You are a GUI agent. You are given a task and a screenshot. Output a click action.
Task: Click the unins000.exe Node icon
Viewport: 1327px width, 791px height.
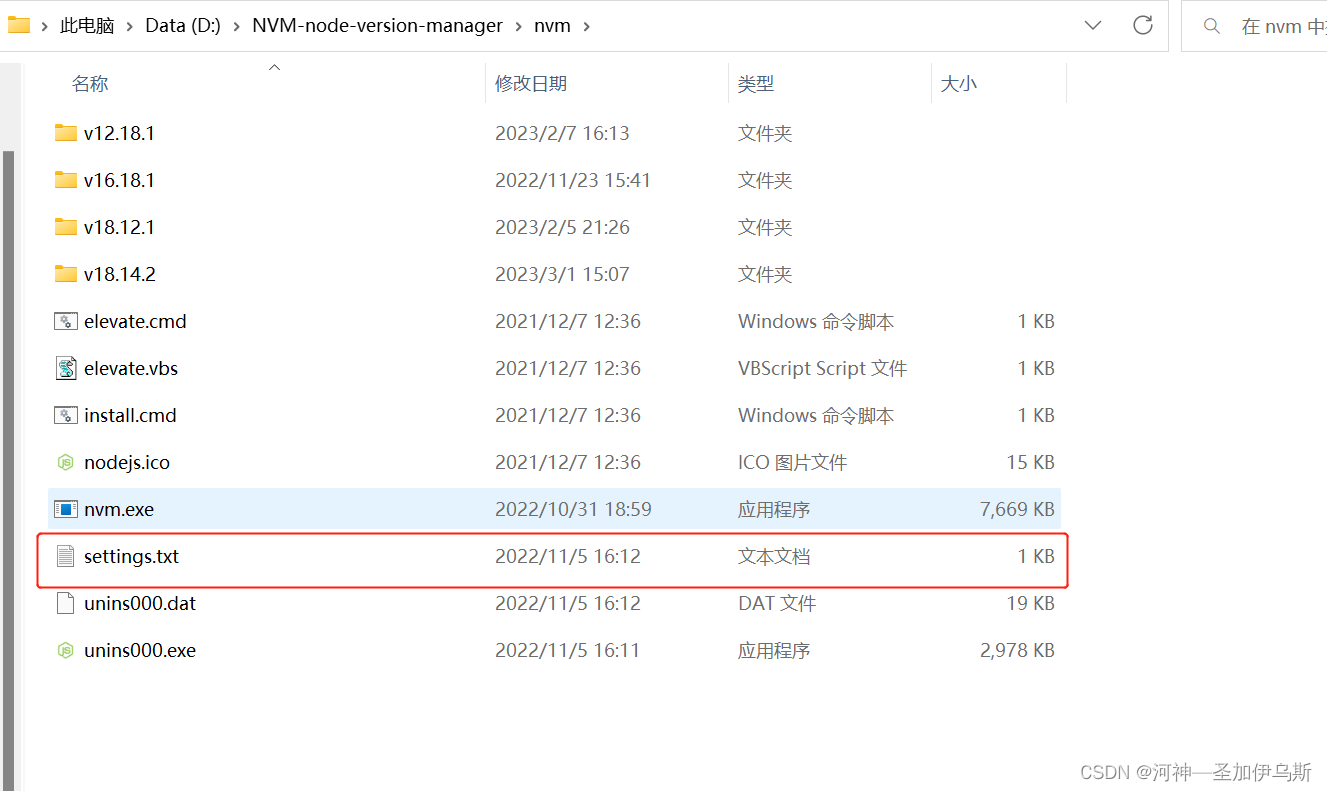coord(66,650)
